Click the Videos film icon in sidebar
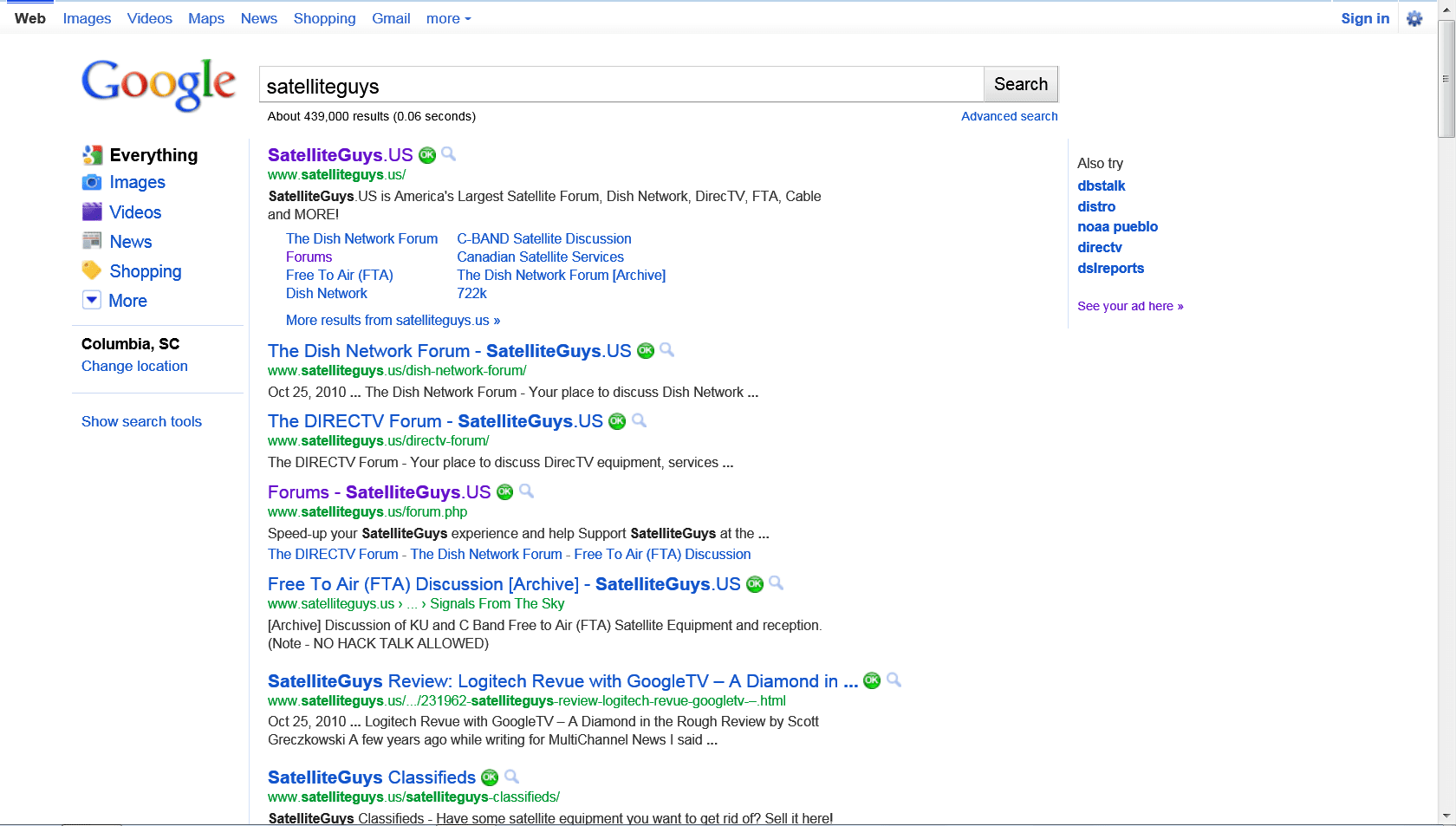1456x826 pixels. point(92,211)
